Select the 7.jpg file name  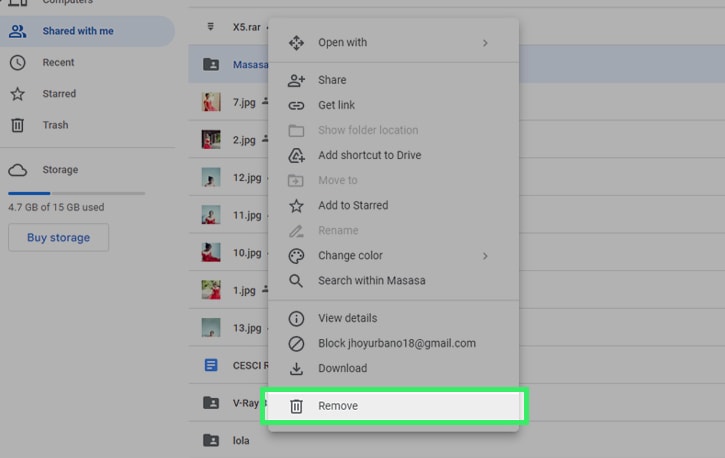[x=244, y=103]
